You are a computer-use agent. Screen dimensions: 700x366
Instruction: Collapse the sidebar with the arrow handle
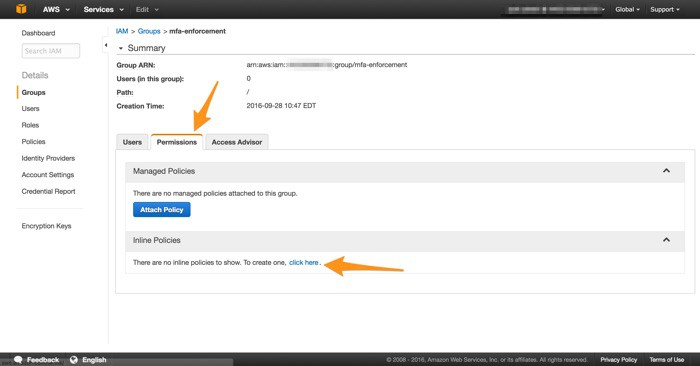coord(106,45)
